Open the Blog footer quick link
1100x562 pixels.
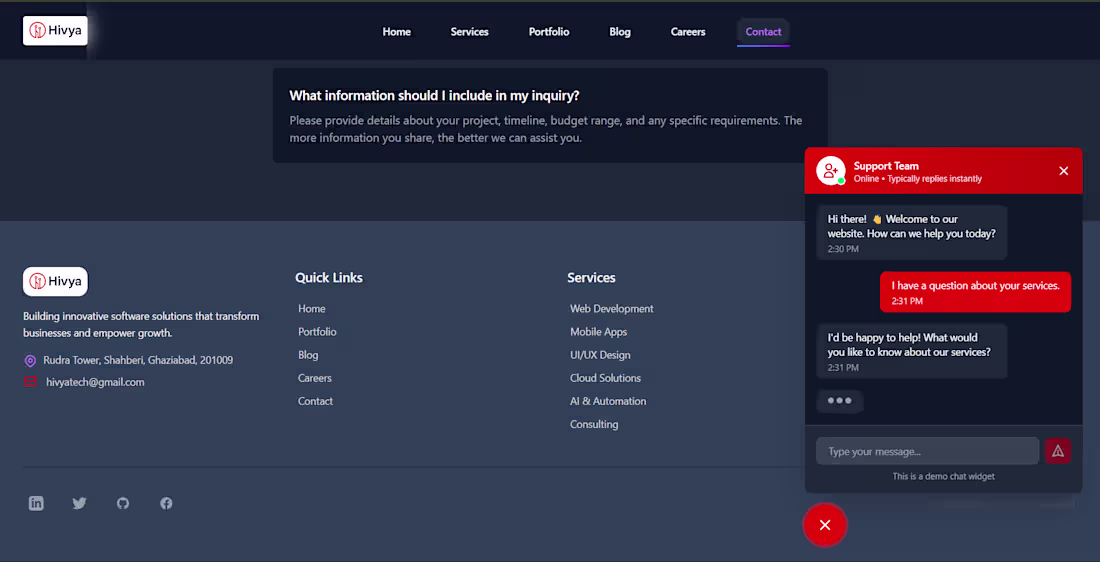tap(308, 355)
